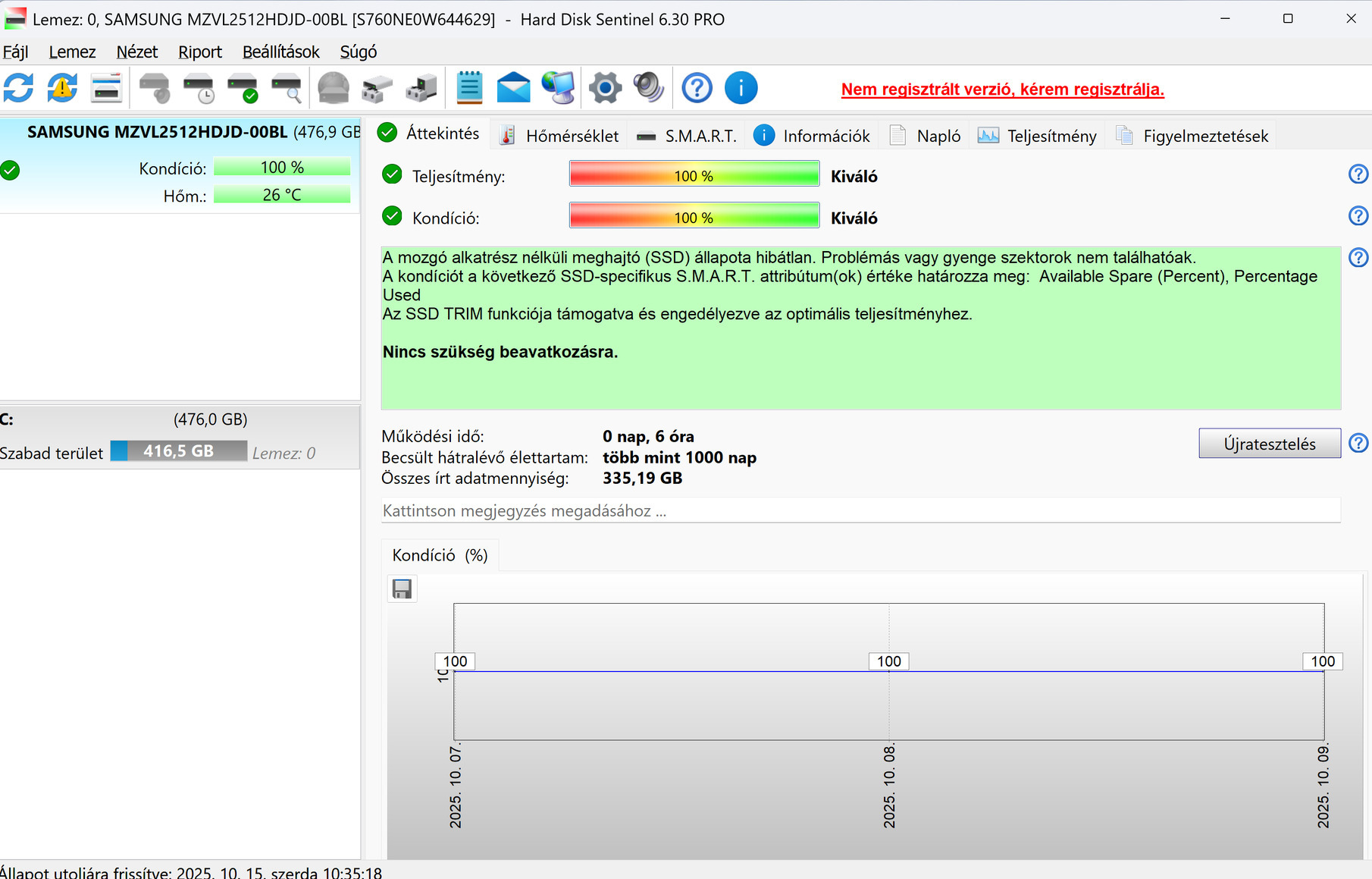Screen dimensions: 1372x879
Task: Switch to the Információk tab
Action: coord(812,136)
